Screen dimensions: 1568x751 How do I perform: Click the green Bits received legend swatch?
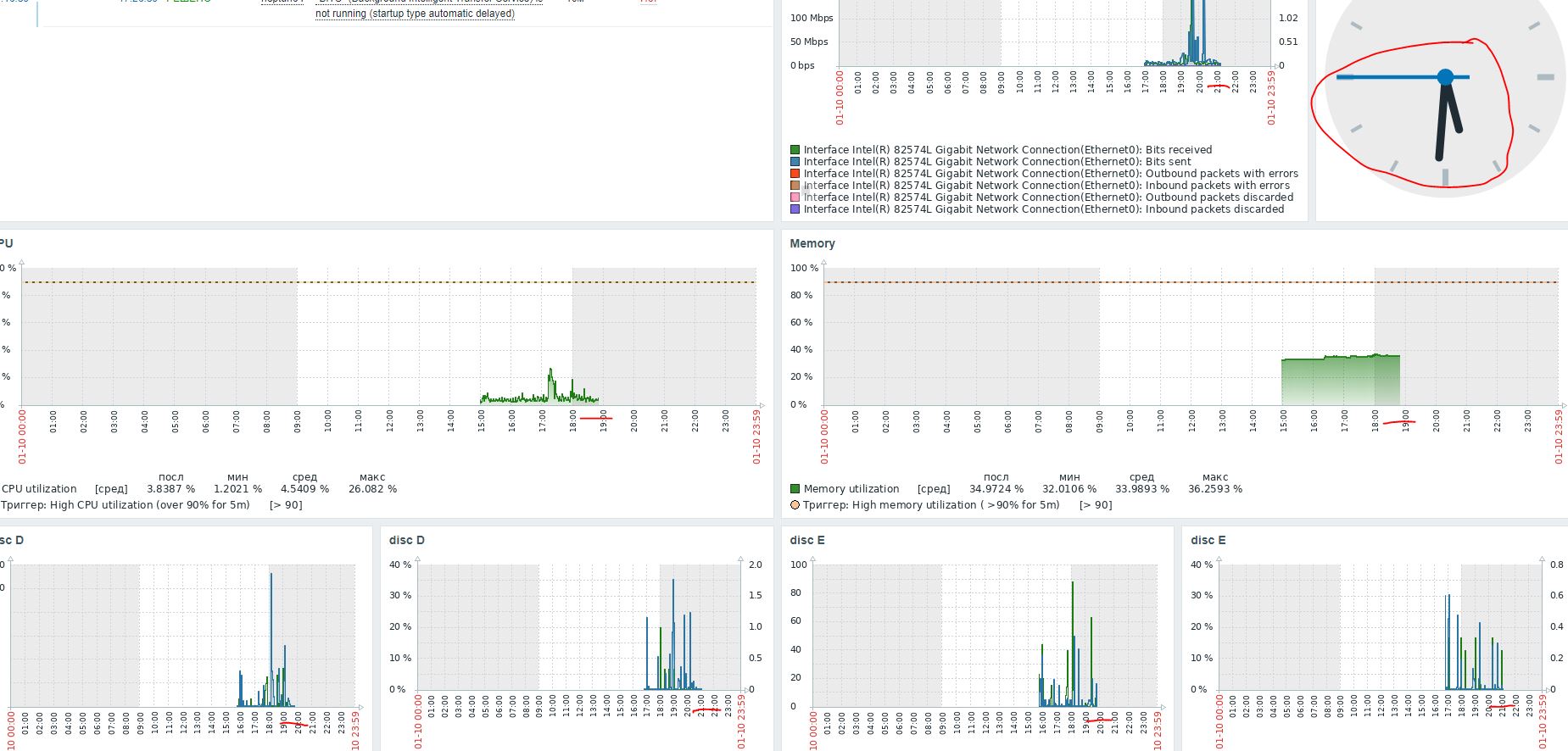click(x=795, y=150)
